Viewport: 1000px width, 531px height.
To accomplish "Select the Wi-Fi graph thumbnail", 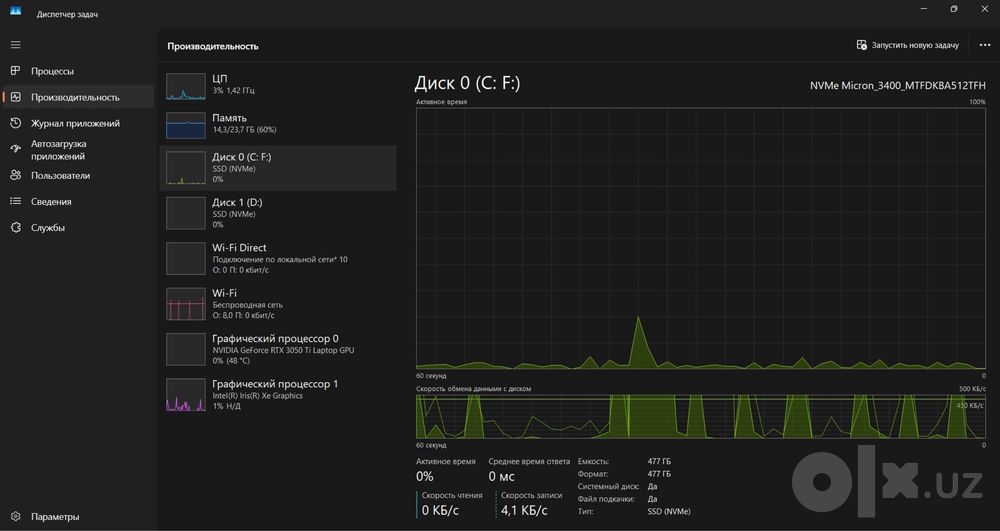I will (186, 304).
